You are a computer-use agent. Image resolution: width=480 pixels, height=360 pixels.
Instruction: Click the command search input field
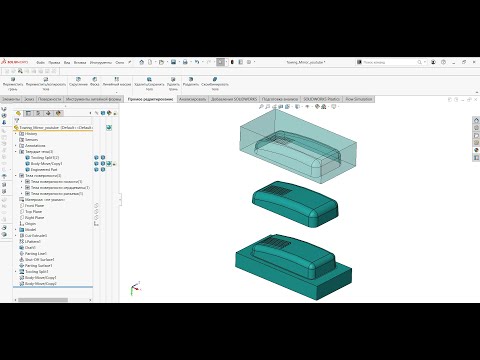[389, 62]
